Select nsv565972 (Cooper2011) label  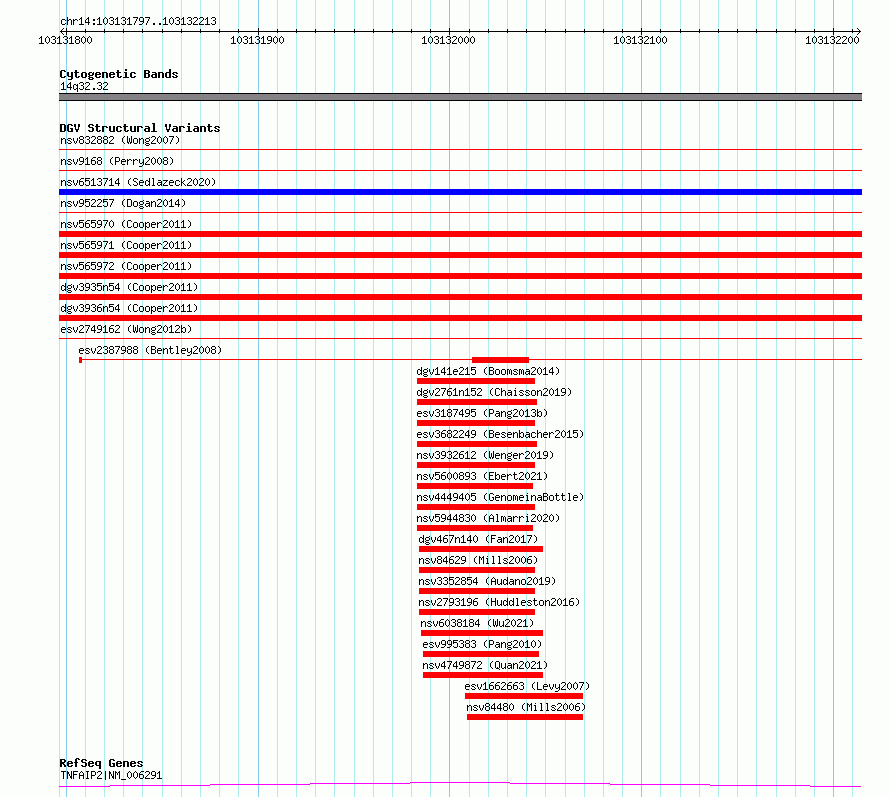pos(126,266)
